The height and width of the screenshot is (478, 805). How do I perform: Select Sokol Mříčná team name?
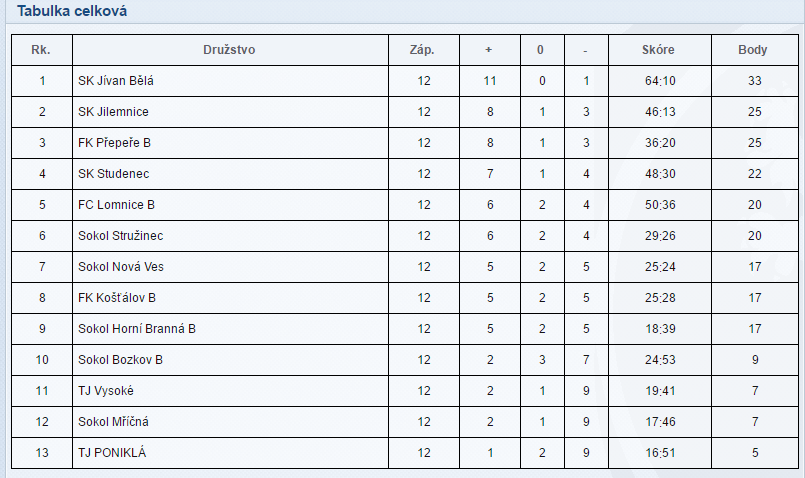pyautogui.click(x=113, y=422)
